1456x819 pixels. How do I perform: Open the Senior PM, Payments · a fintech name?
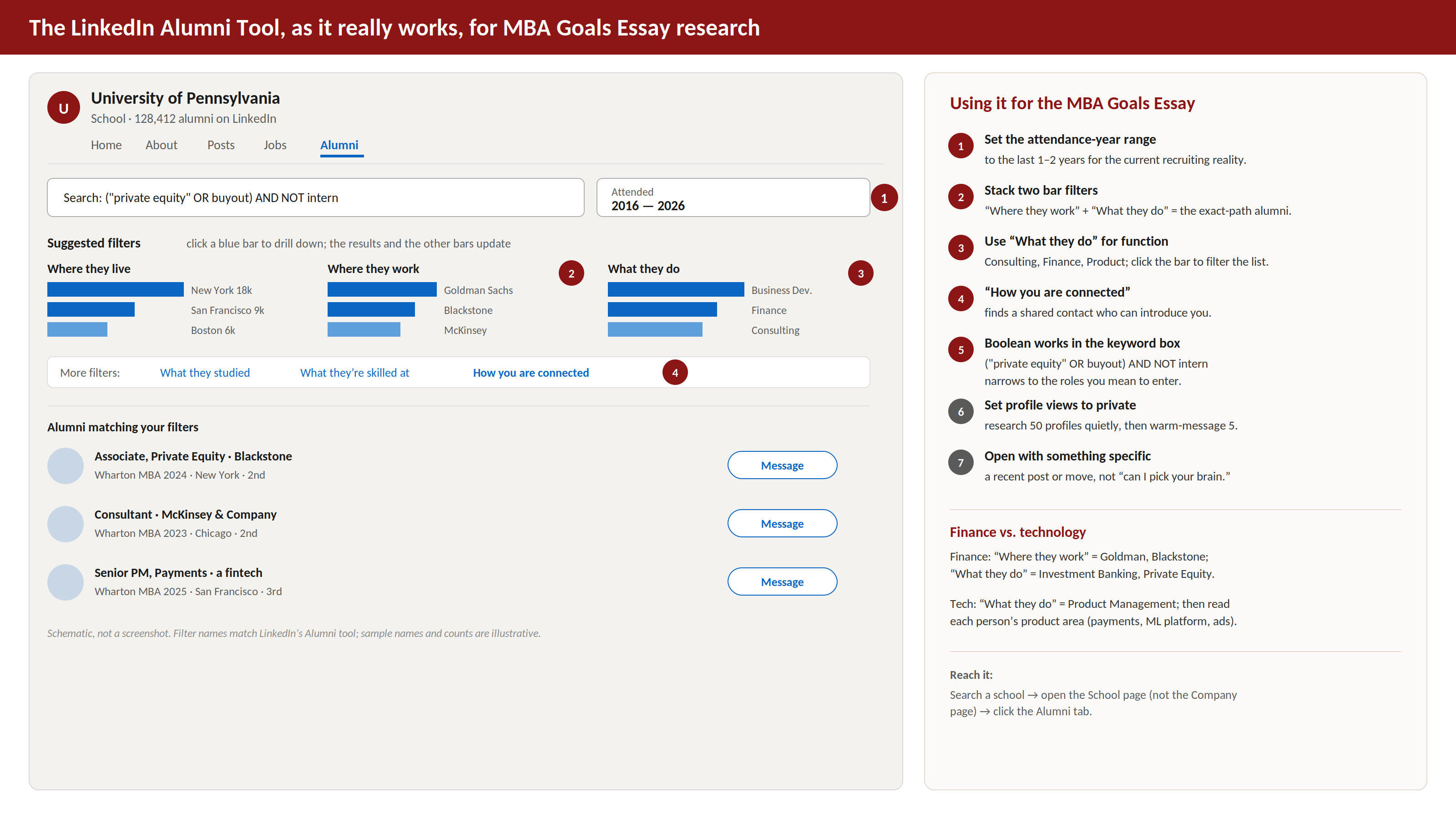(x=179, y=572)
